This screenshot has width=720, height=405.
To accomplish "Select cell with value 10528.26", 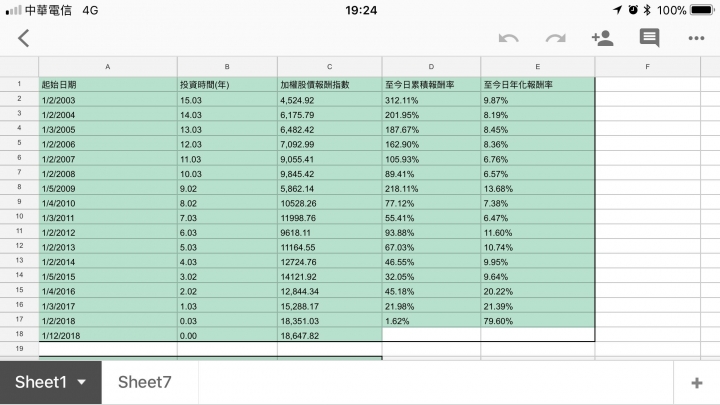I will tap(330, 202).
